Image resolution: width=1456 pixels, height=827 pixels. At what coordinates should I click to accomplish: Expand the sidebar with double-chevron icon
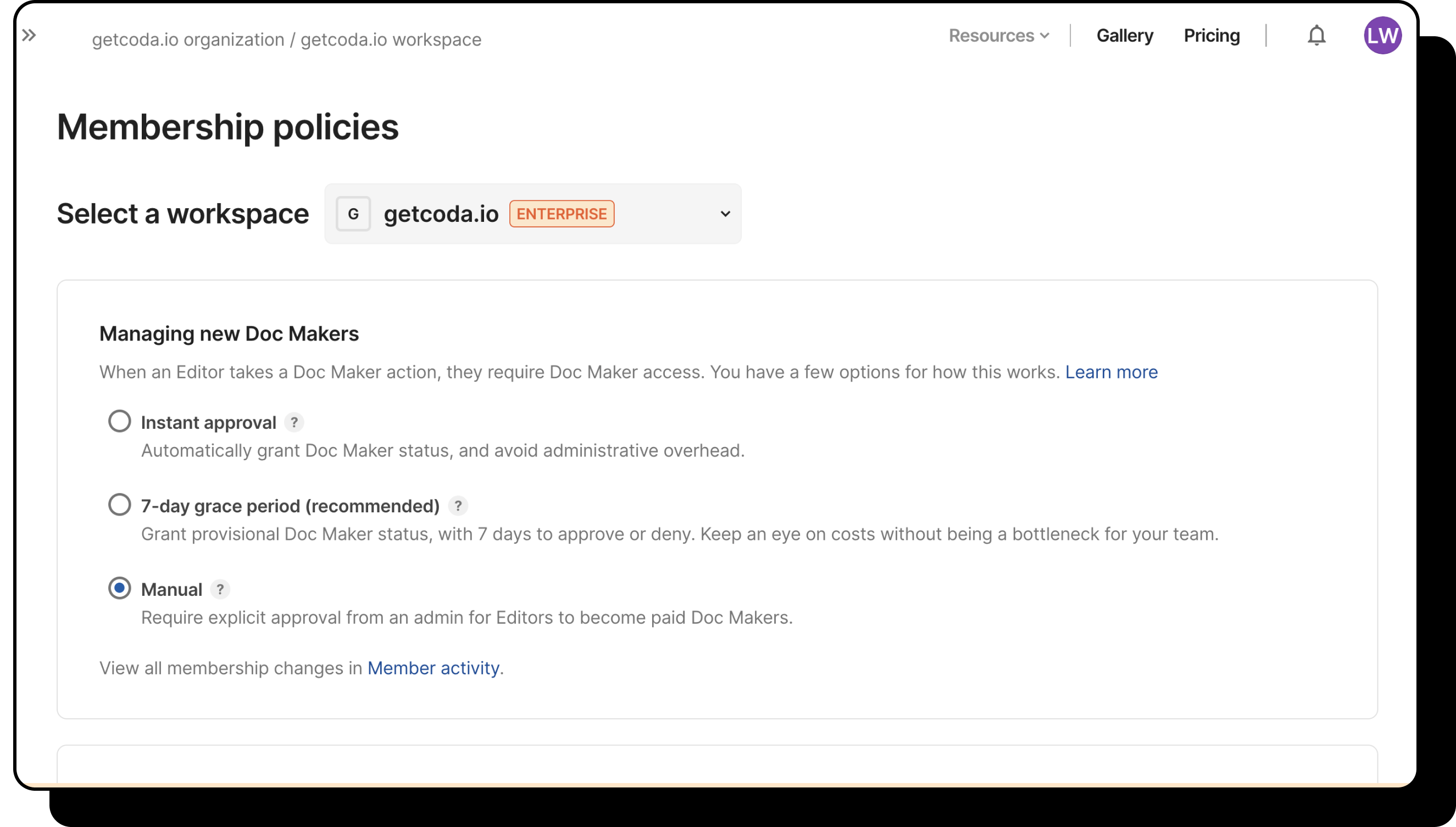pyautogui.click(x=29, y=36)
